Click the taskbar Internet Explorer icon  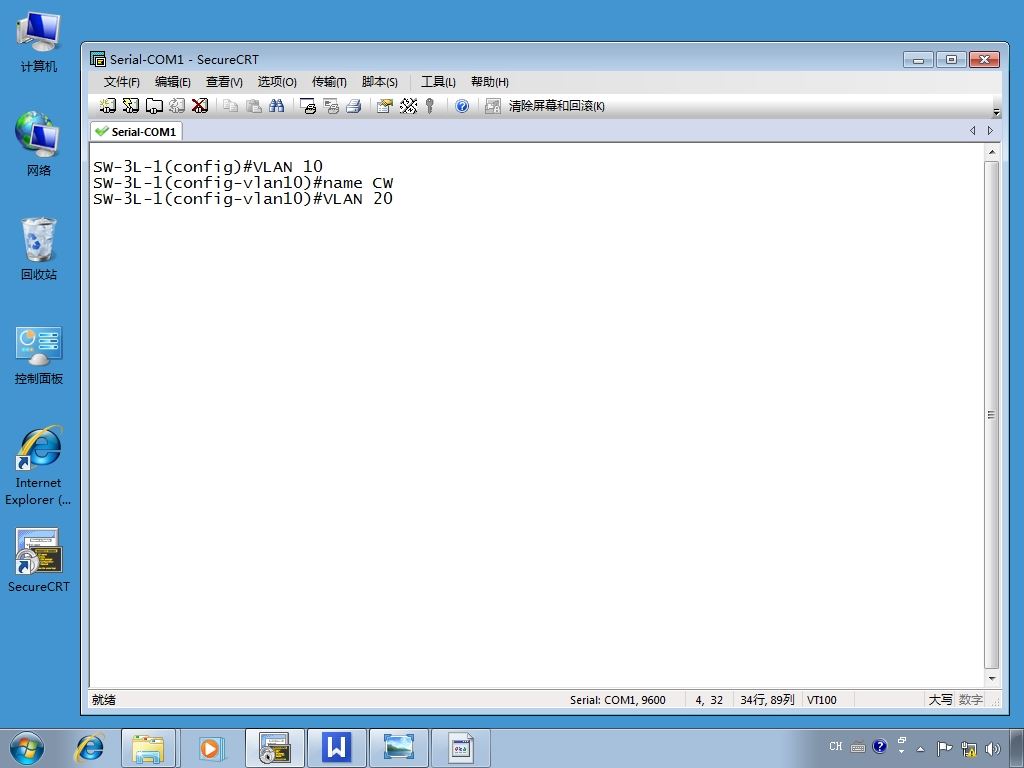(x=89, y=748)
